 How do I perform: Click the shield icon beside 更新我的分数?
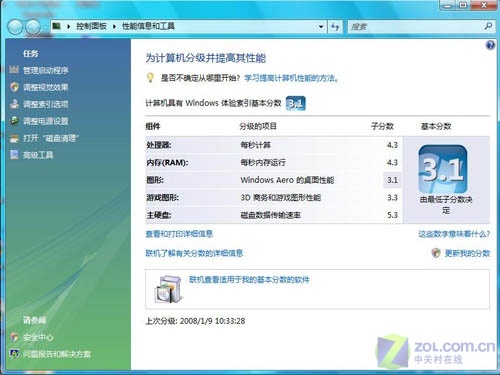pos(436,253)
